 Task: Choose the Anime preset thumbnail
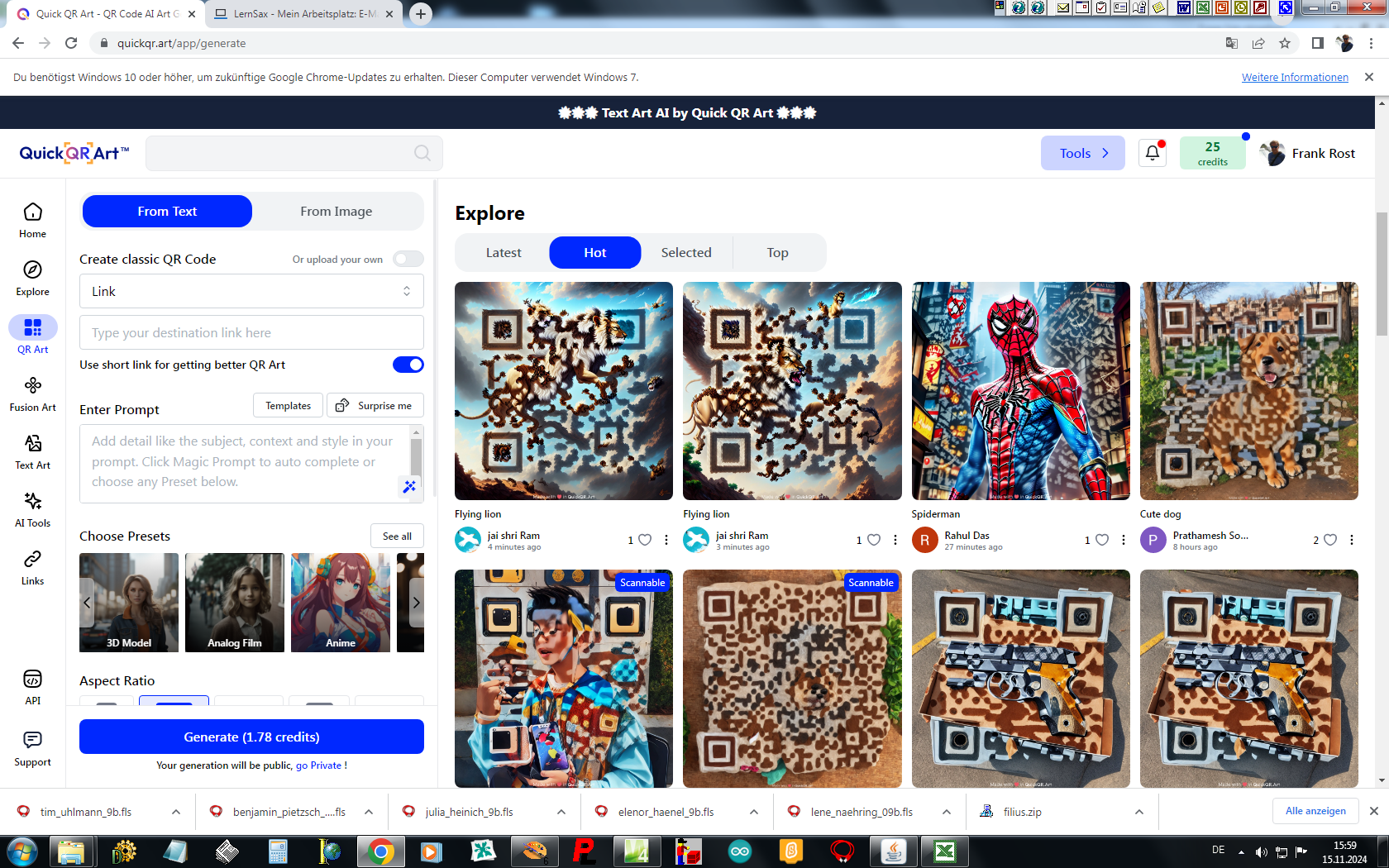[x=341, y=603]
